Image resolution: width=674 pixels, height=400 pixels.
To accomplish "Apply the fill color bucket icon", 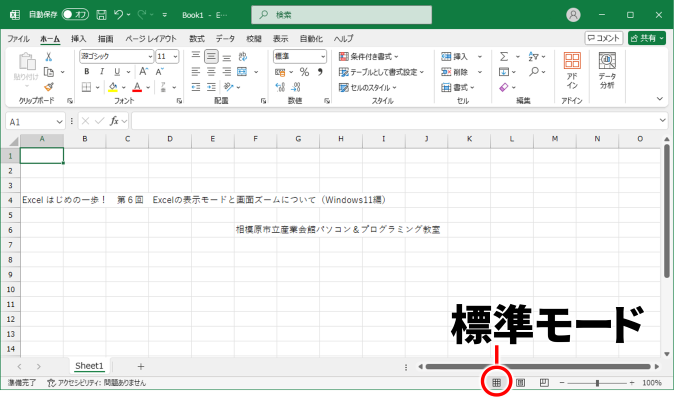I will 113,87.
